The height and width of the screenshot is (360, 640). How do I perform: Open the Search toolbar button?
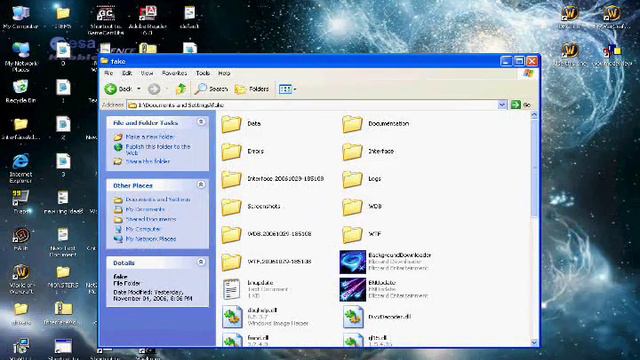coord(211,89)
